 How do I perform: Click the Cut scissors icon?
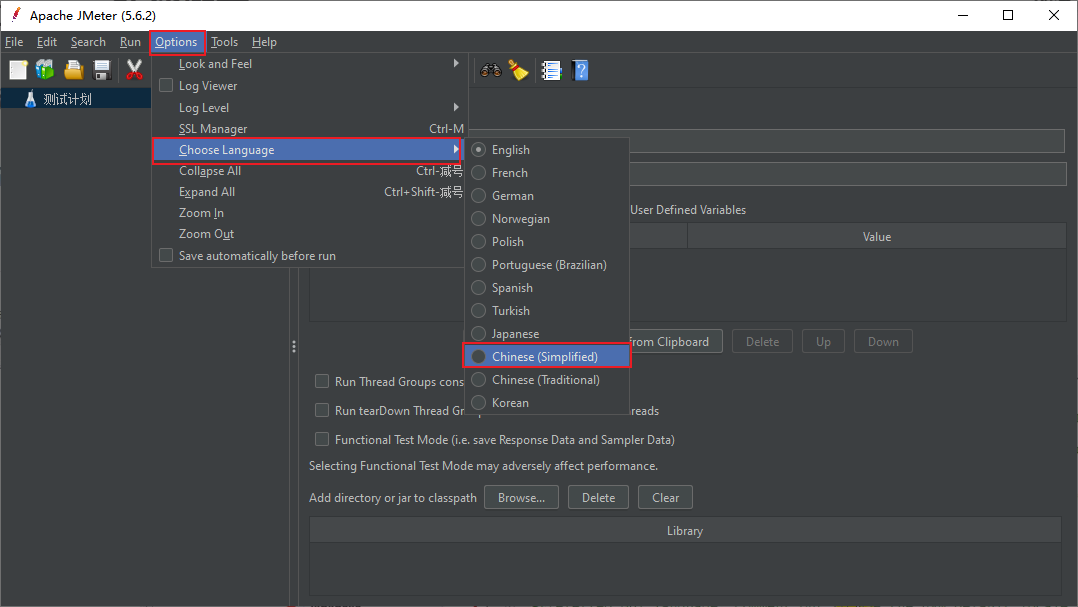point(134,70)
